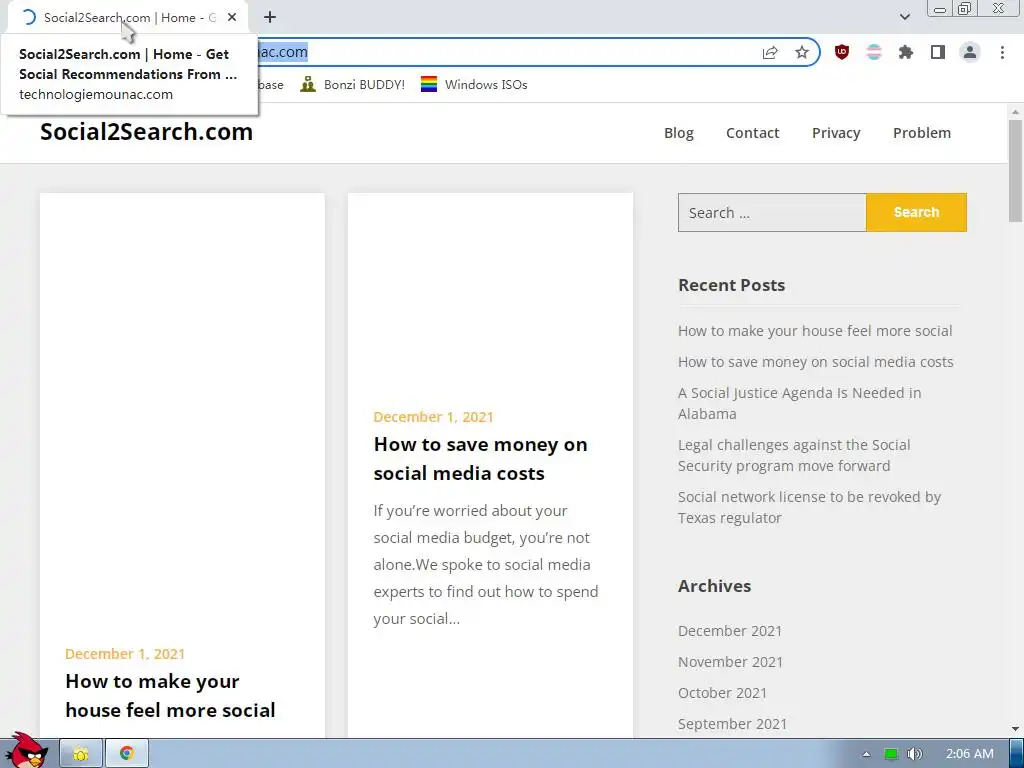Open the December 2021 archive
This screenshot has width=1024, height=768.
(x=729, y=631)
